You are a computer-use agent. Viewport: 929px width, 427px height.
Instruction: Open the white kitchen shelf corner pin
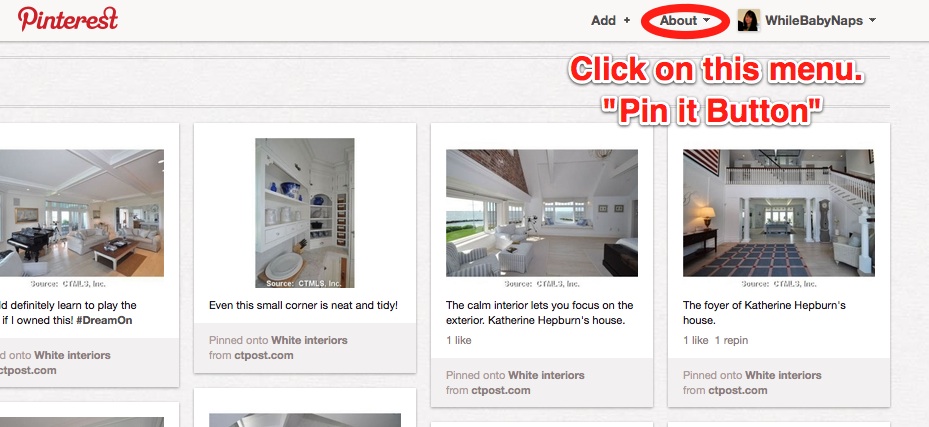(x=305, y=213)
